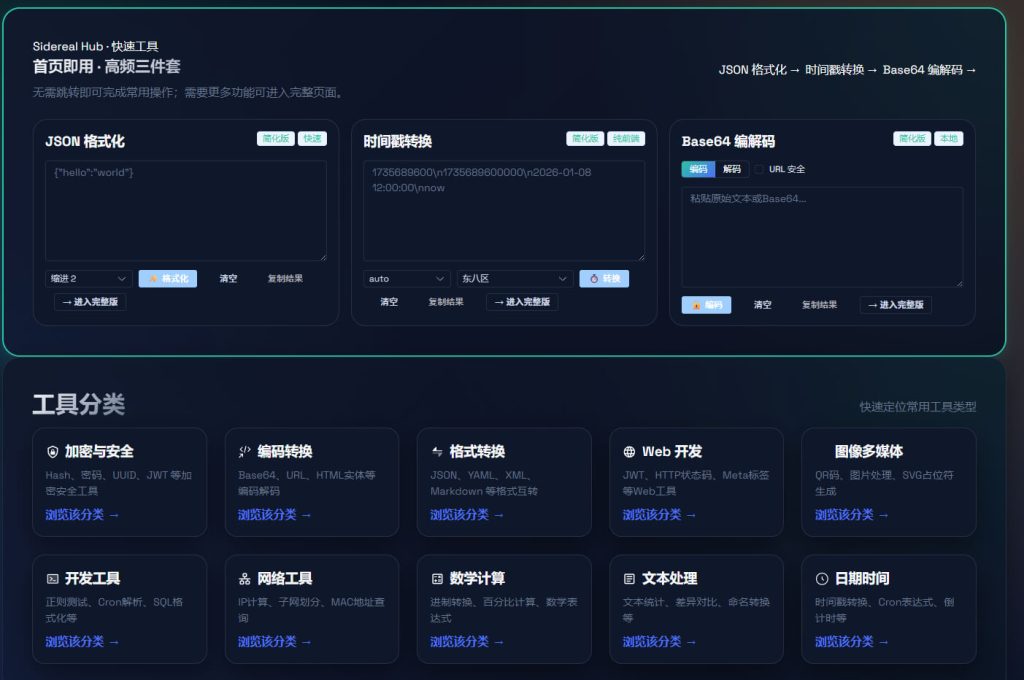Select the 编码 mode tab
The width and height of the screenshot is (1024, 680).
point(698,170)
